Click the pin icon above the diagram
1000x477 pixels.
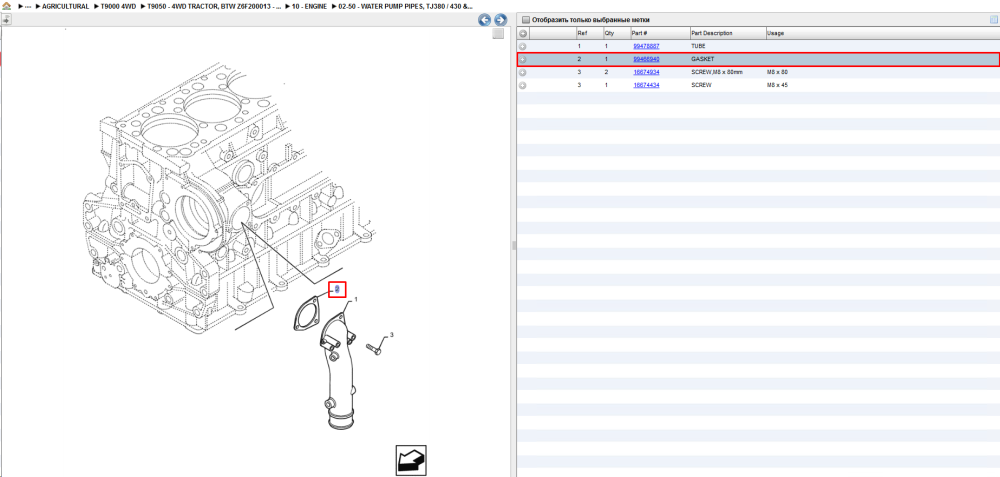point(6,20)
